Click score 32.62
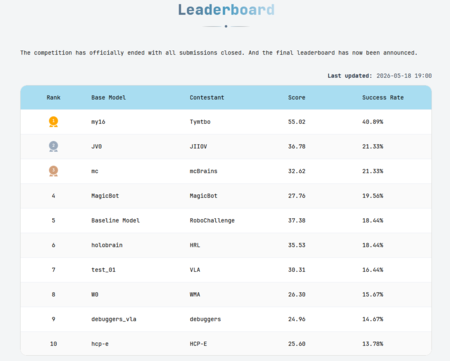The image size is (450, 361). [297, 171]
